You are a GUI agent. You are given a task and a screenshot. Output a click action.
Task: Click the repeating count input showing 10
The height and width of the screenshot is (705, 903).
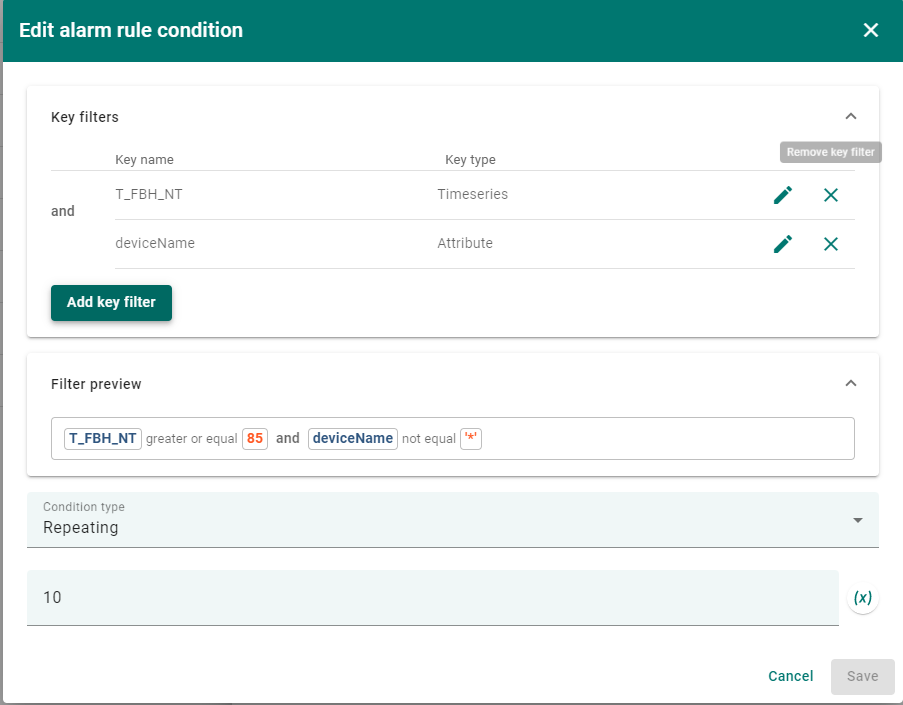click(432, 597)
